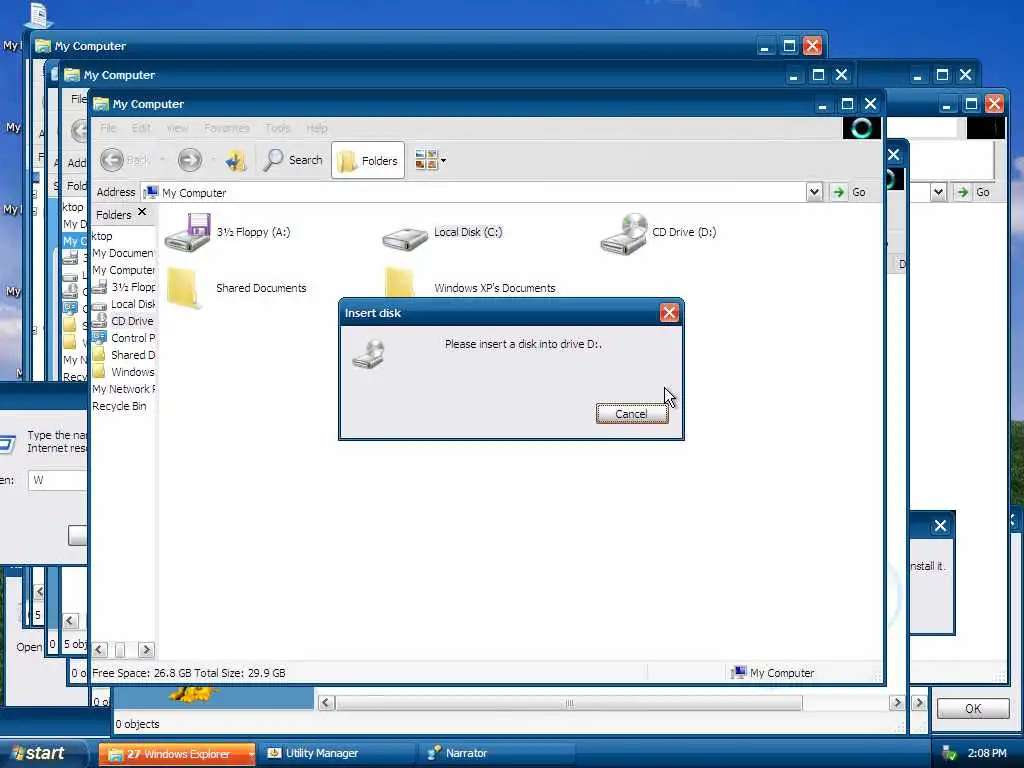The image size is (1024, 768).
Task: Open the File menu
Action: [x=108, y=128]
